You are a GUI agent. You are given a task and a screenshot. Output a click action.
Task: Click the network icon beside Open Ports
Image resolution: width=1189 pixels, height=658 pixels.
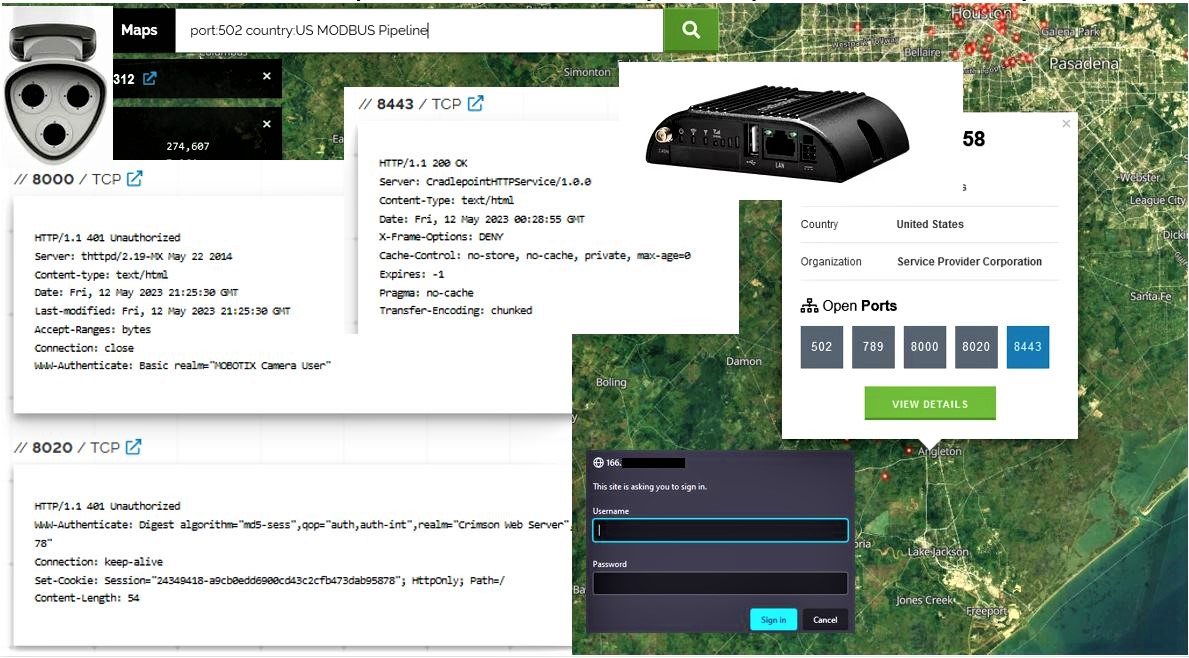click(809, 306)
